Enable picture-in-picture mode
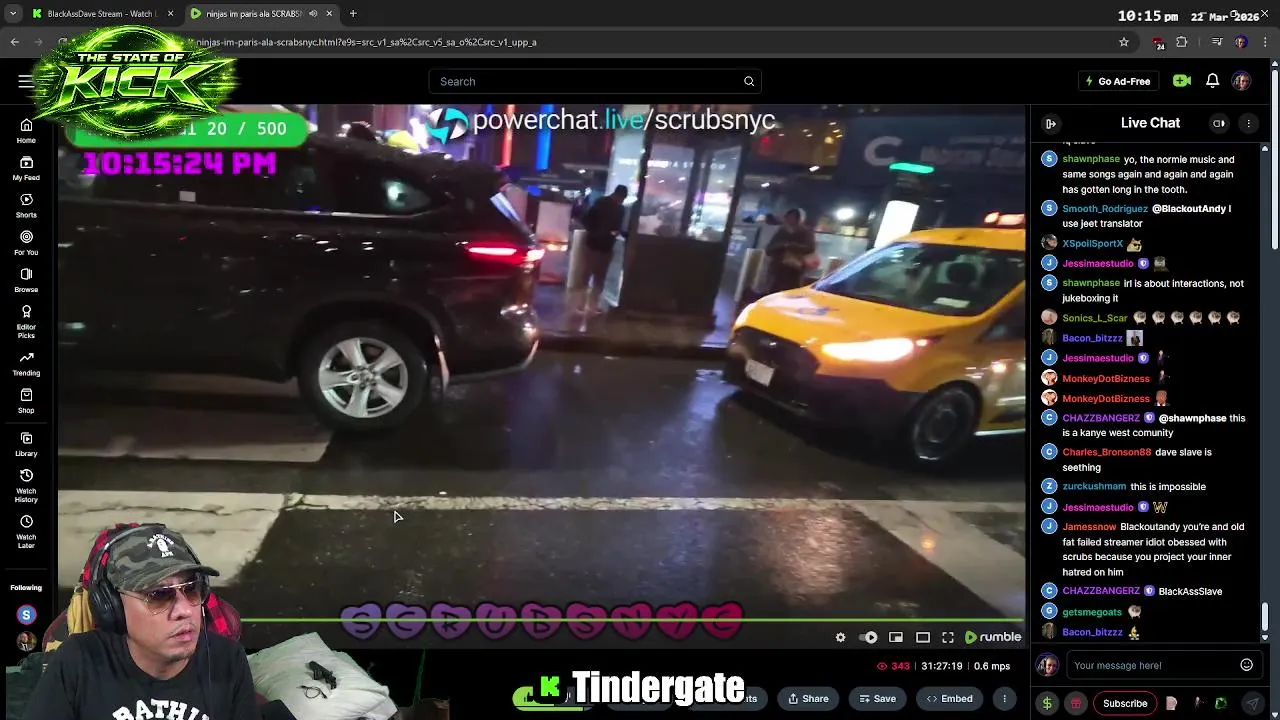Image resolution: width=1280 pixels, height=720 pixels. click(896, 637)
